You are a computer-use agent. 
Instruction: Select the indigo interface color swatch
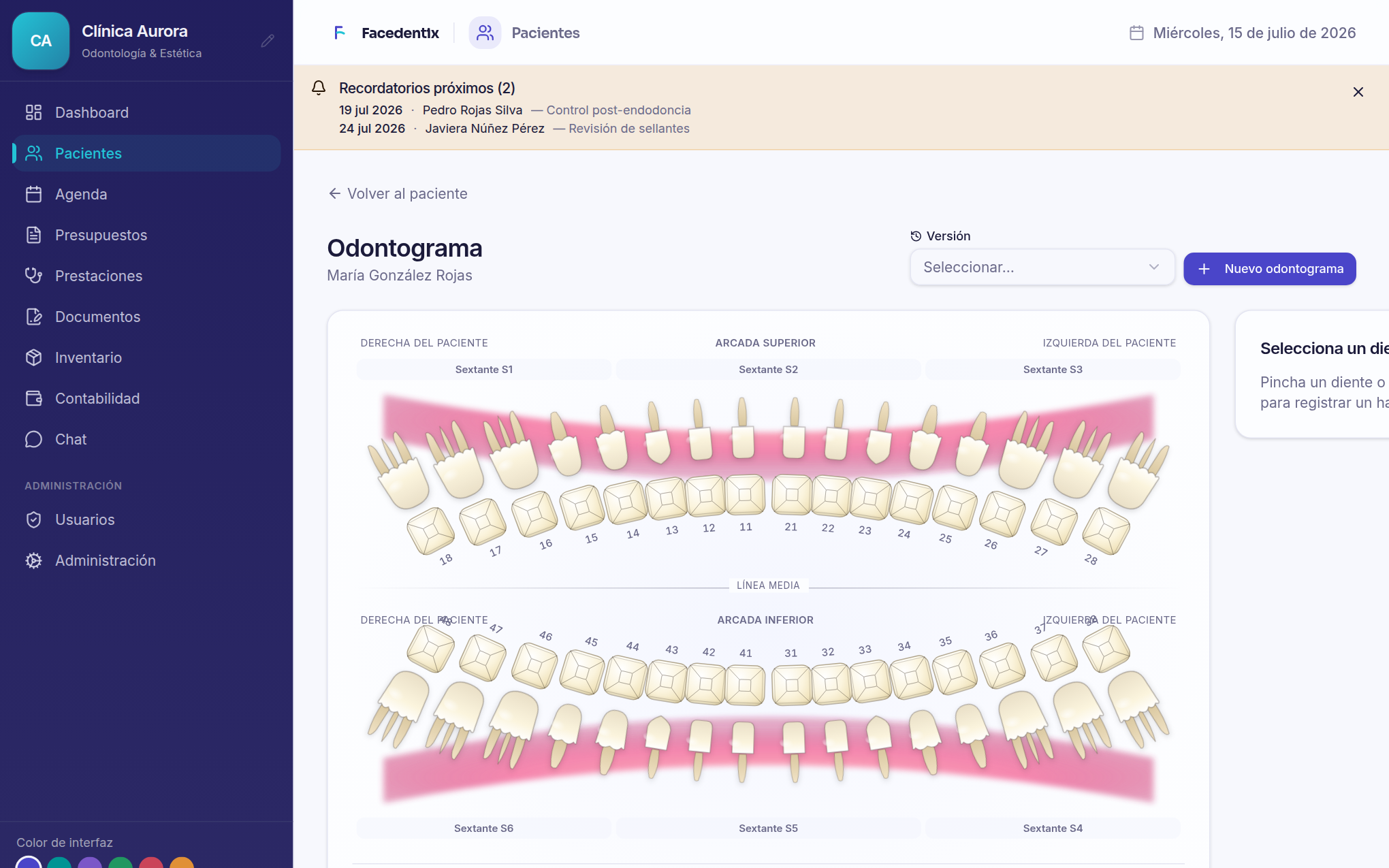pyautogui.click(x=29, y=863)
